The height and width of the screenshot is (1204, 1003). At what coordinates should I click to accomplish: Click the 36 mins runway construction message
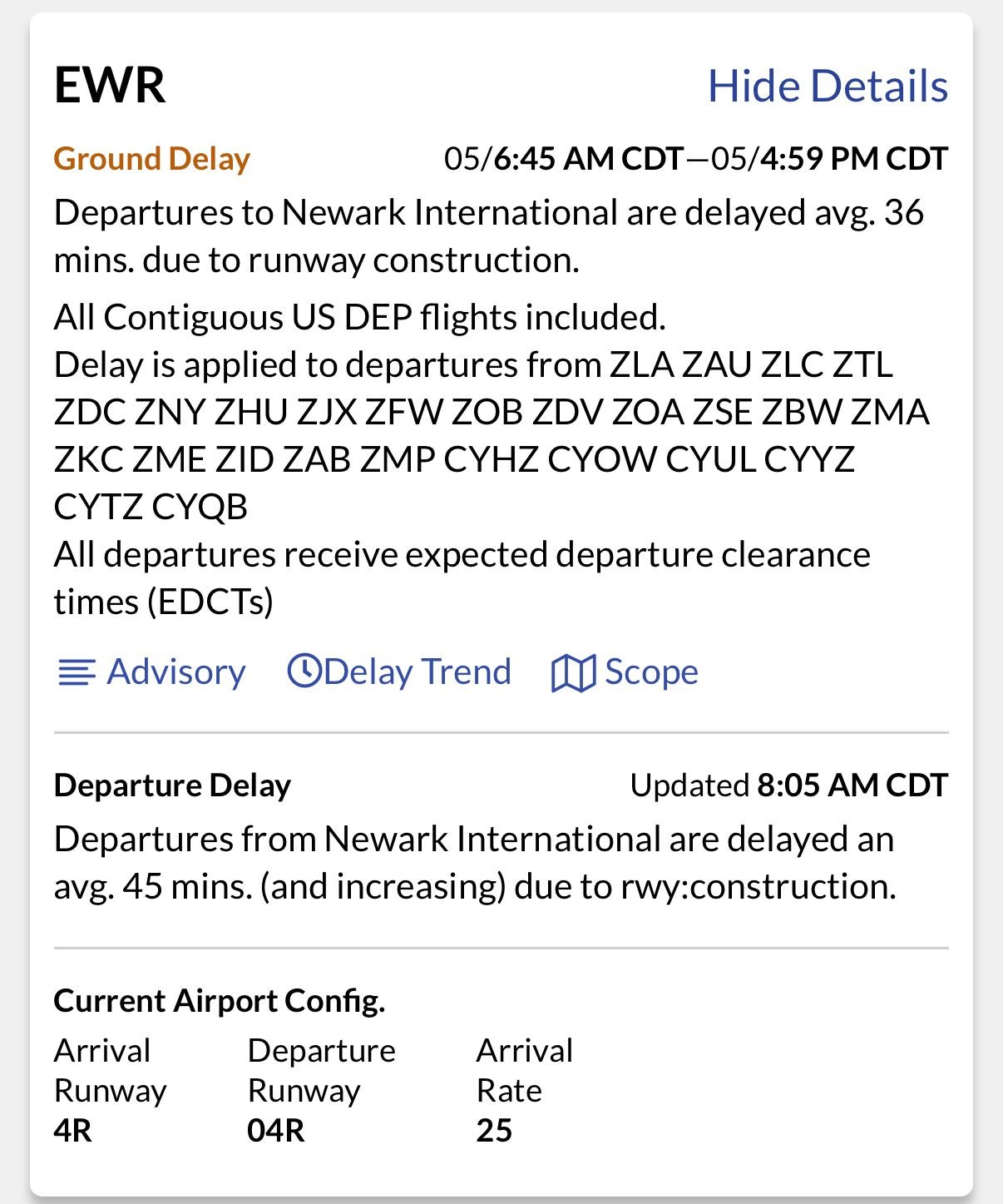[488, 236]
